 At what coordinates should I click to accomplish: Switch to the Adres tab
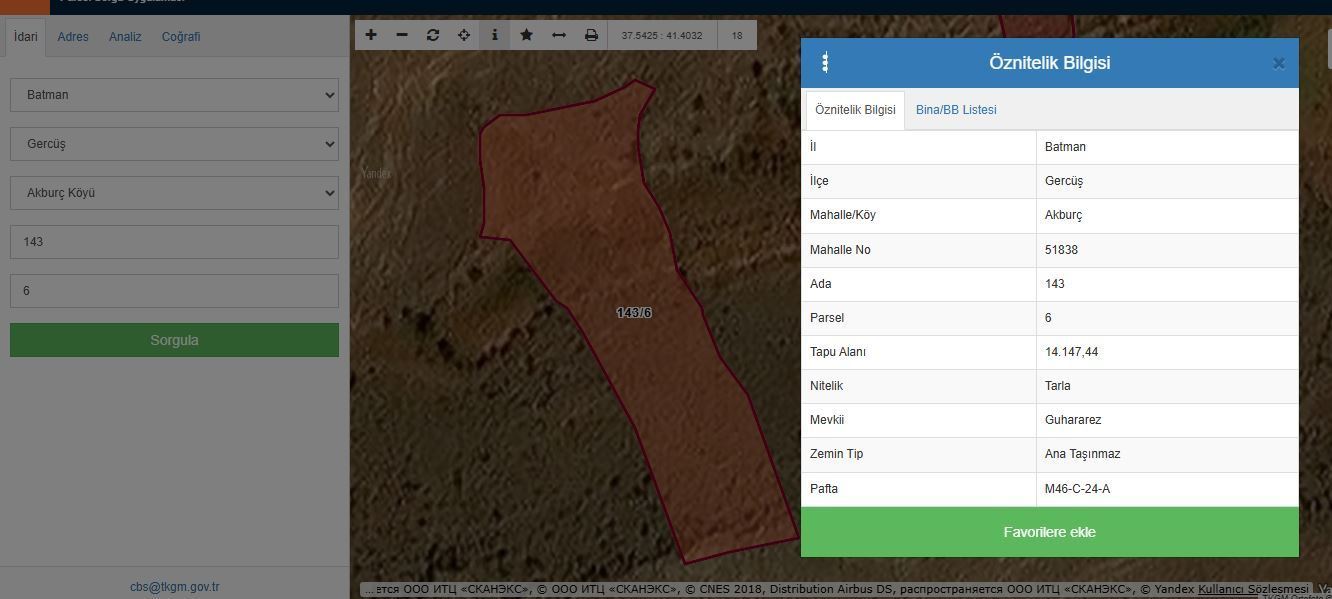(73, 37)
